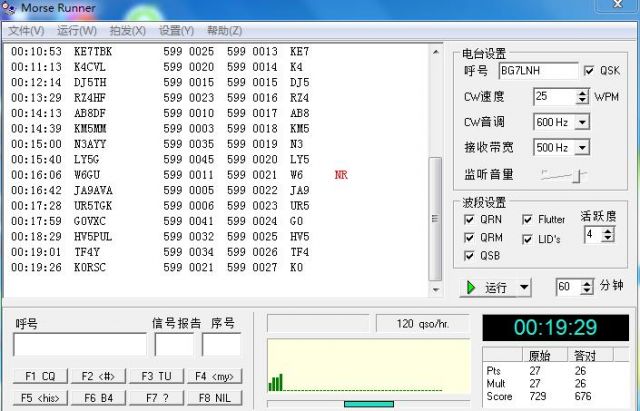
Task: Expand the 接收带宽 500 Hz dropdown
Action: tap(582, 147)
